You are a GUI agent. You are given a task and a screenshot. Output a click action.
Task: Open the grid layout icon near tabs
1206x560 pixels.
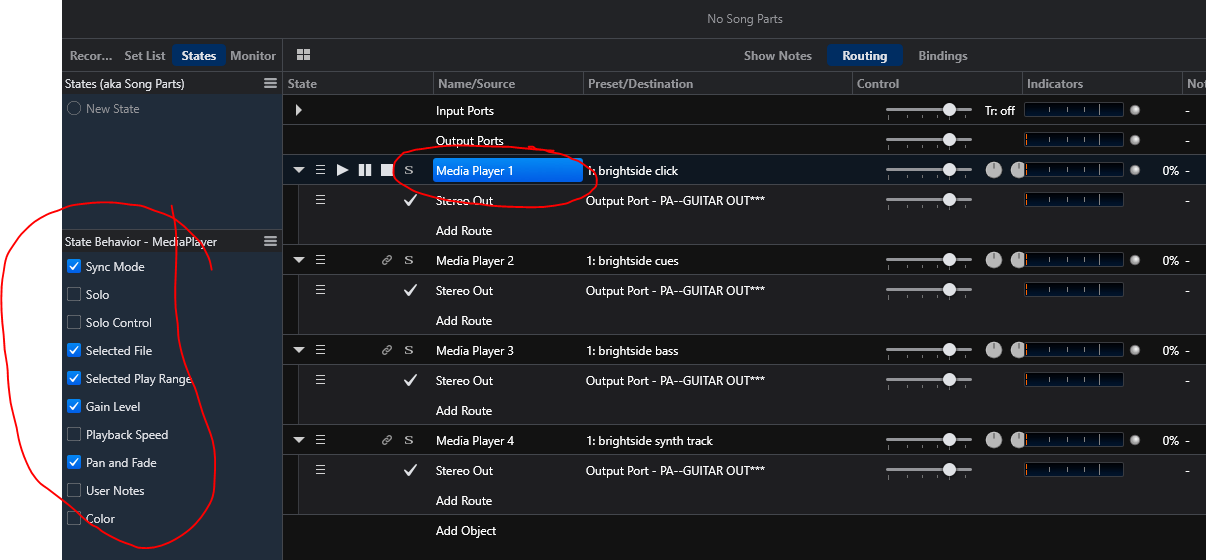pos(304,56)
